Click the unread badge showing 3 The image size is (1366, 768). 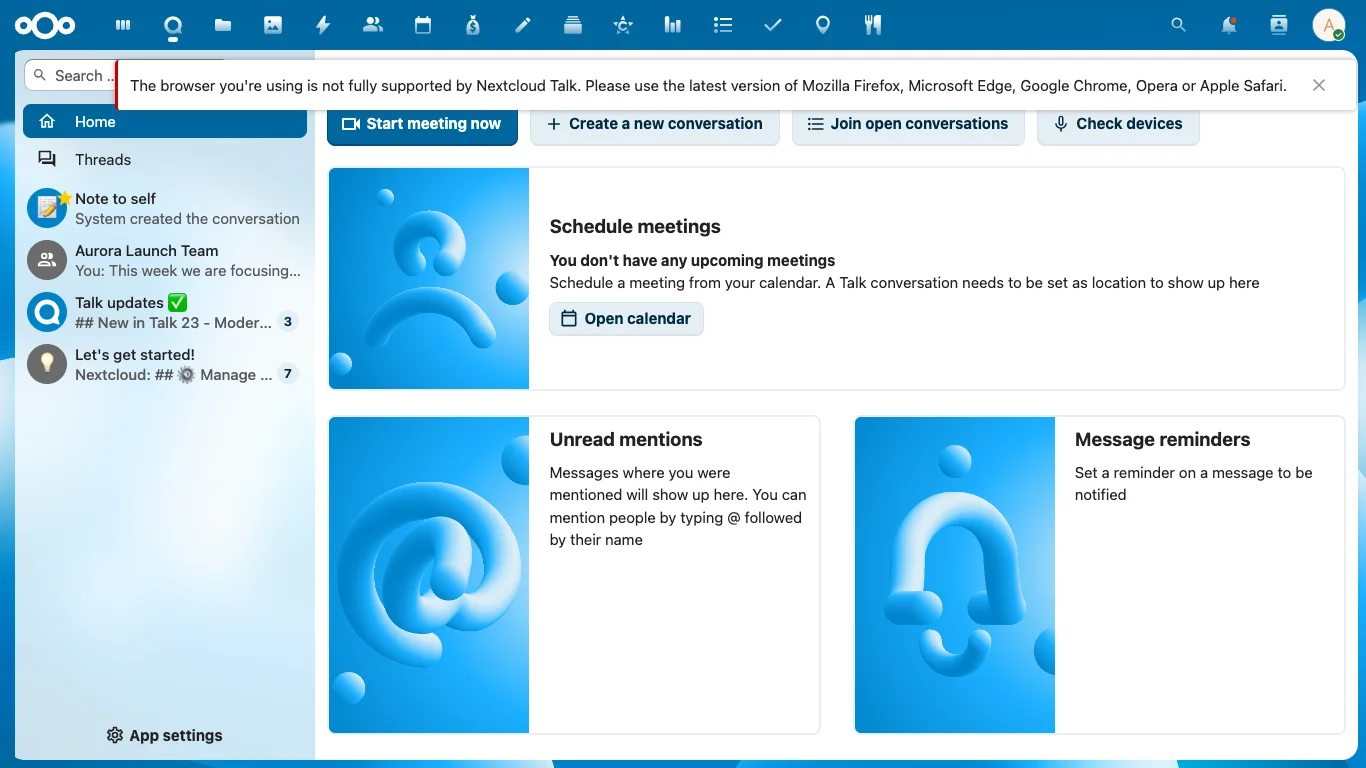click(288, 322)
